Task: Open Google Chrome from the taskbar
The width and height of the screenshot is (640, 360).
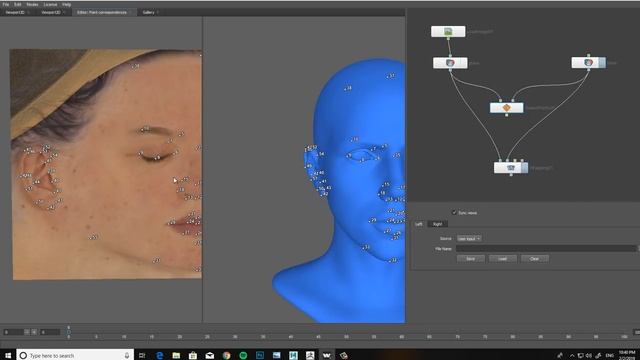Action: (226, 356)
